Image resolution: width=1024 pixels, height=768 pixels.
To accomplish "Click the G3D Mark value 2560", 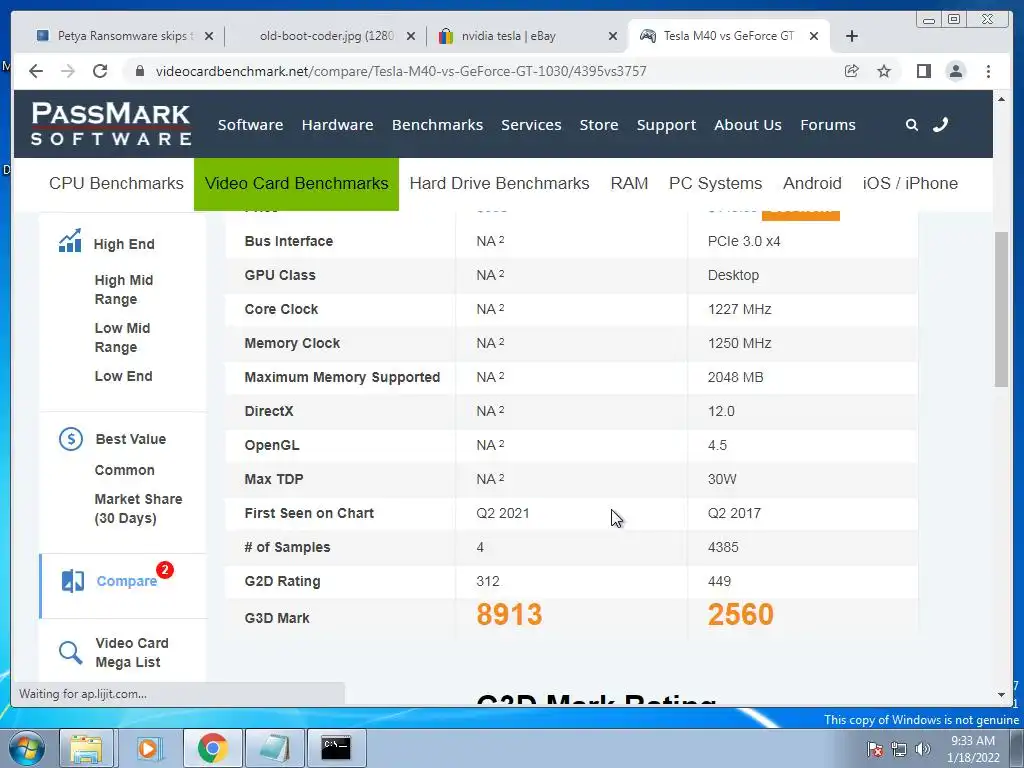I will coord(741,615).
